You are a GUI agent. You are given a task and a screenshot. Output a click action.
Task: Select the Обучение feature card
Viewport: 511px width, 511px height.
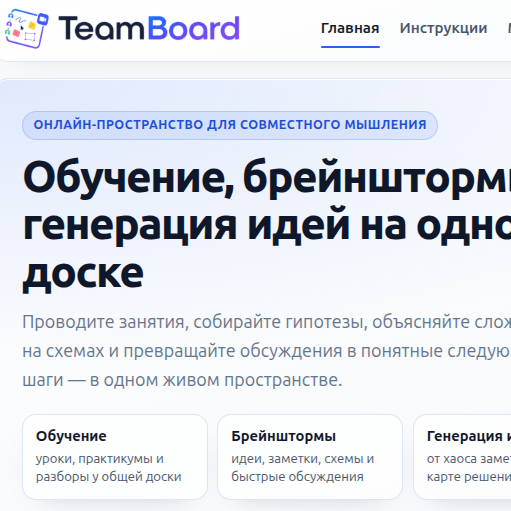115,457
